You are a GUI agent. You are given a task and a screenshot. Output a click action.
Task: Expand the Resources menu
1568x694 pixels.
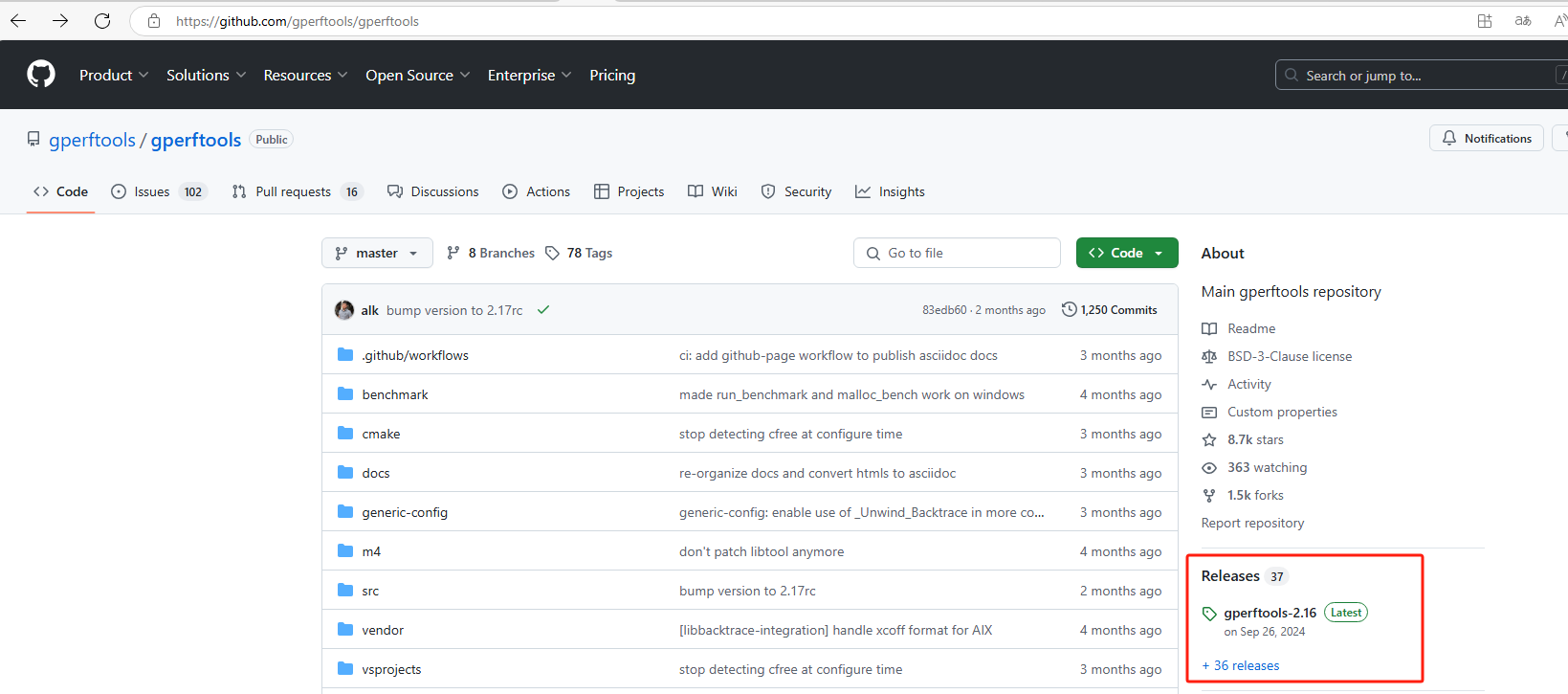(x=305, y=75)
